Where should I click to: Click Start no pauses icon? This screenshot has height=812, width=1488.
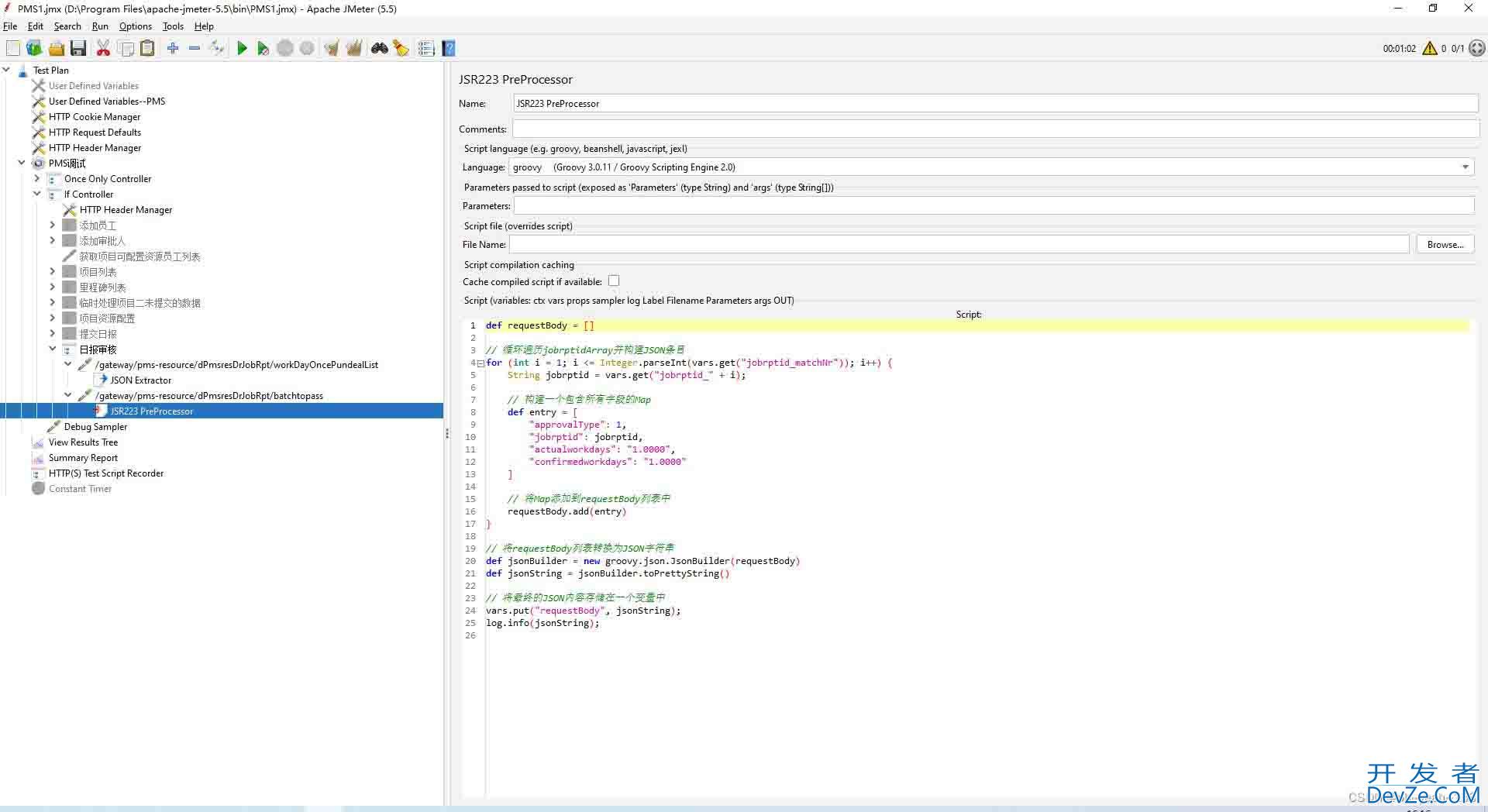263,48
